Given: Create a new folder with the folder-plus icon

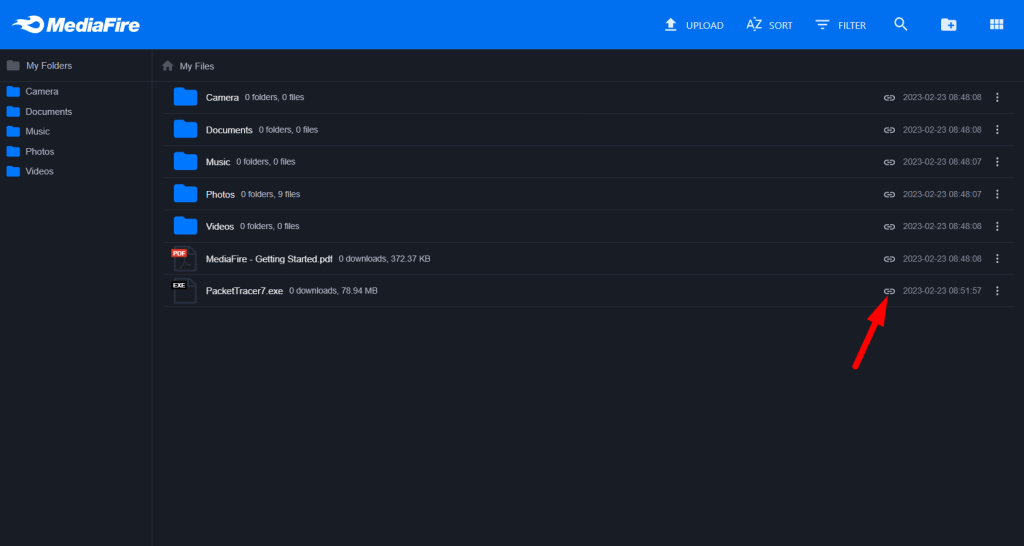Looking at the screenshot, I should click(948, 25).
